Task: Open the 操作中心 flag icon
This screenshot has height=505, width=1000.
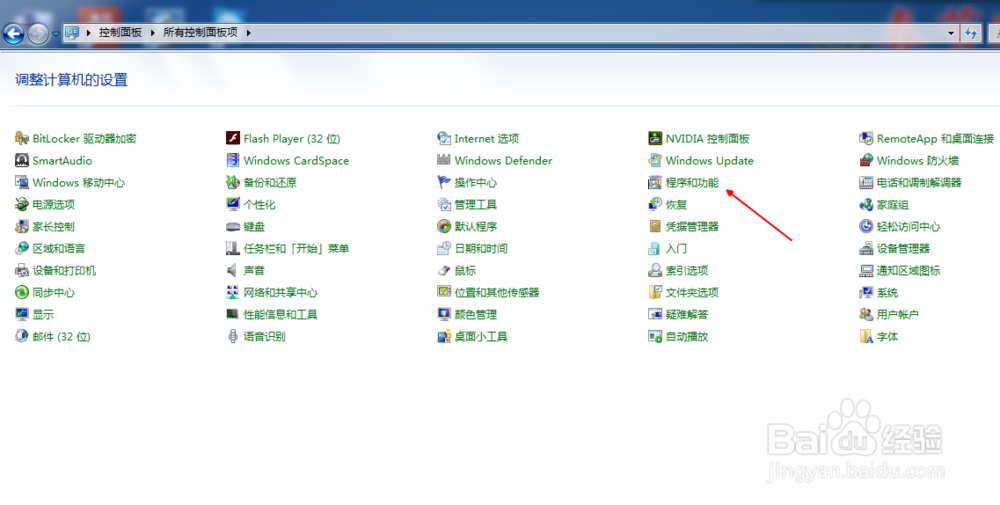Action: coord(444,182)
